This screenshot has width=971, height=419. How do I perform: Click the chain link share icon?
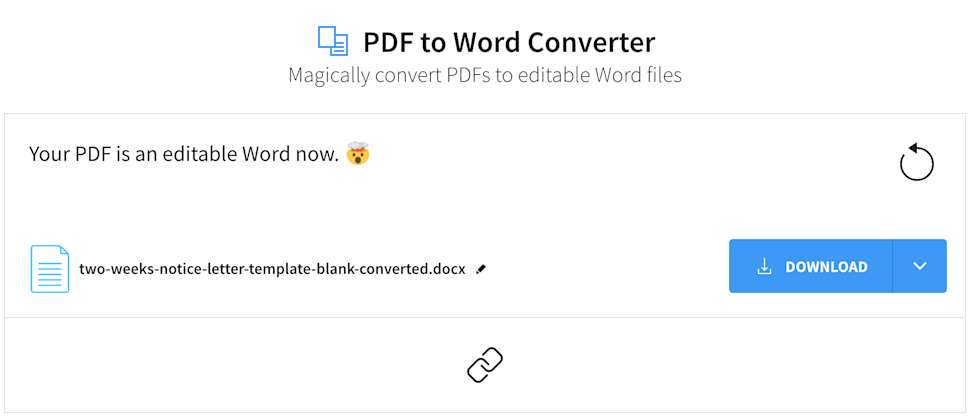click(485, 365)
